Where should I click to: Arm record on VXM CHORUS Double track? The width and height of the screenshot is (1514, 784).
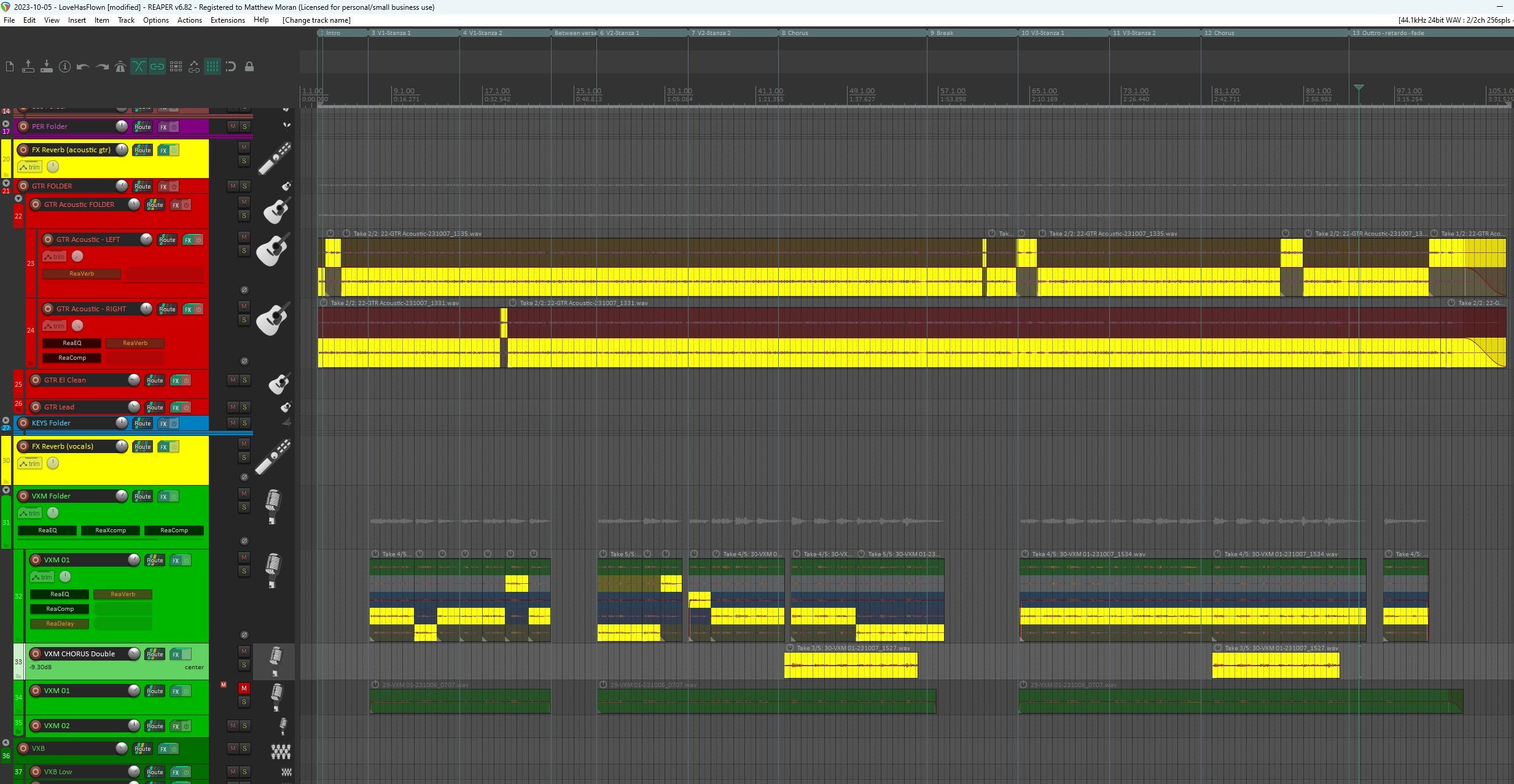pyautogui.click(x=36, y=654)
